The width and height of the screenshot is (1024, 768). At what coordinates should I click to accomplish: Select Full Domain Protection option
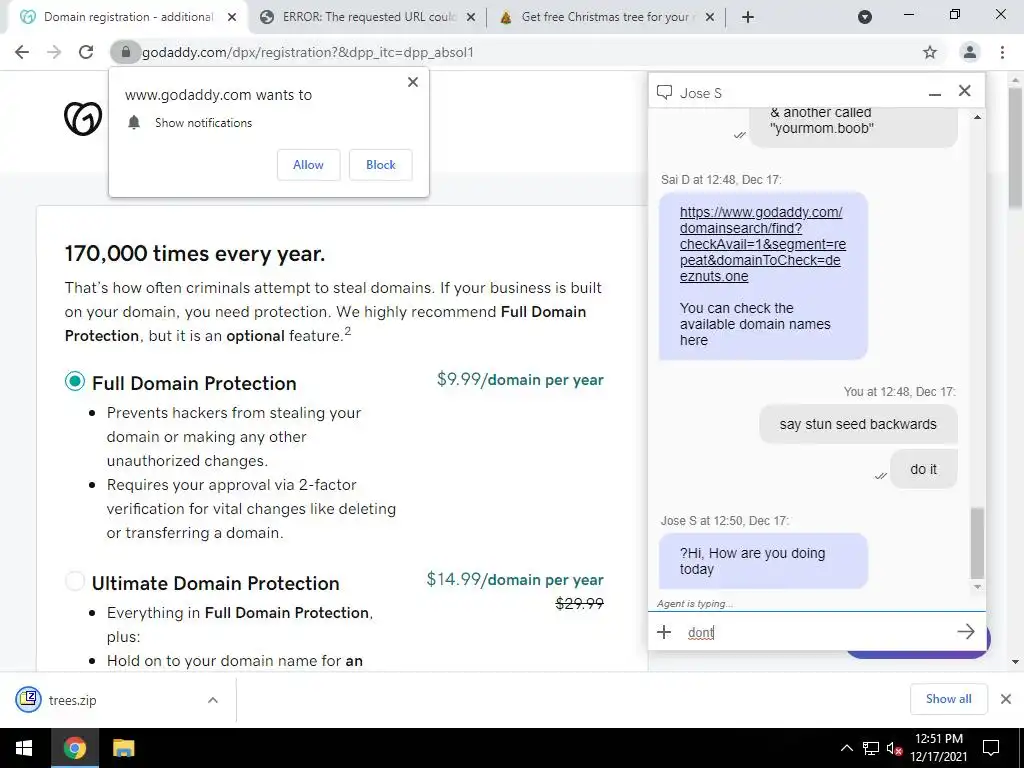75,381
